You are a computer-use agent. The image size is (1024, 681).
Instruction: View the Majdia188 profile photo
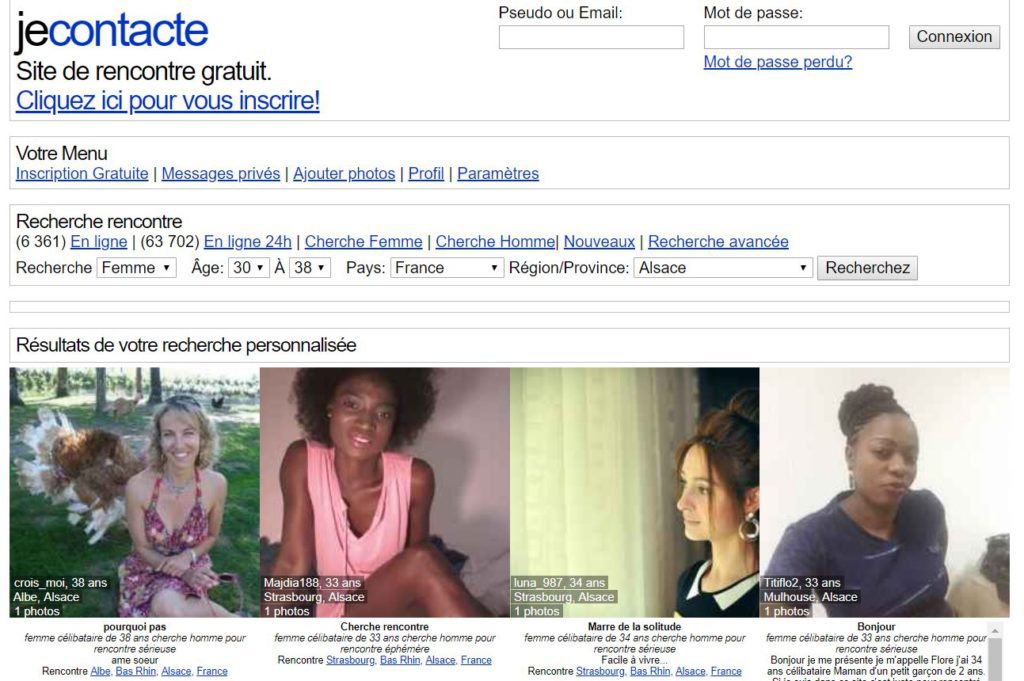[x=385, y=492]
